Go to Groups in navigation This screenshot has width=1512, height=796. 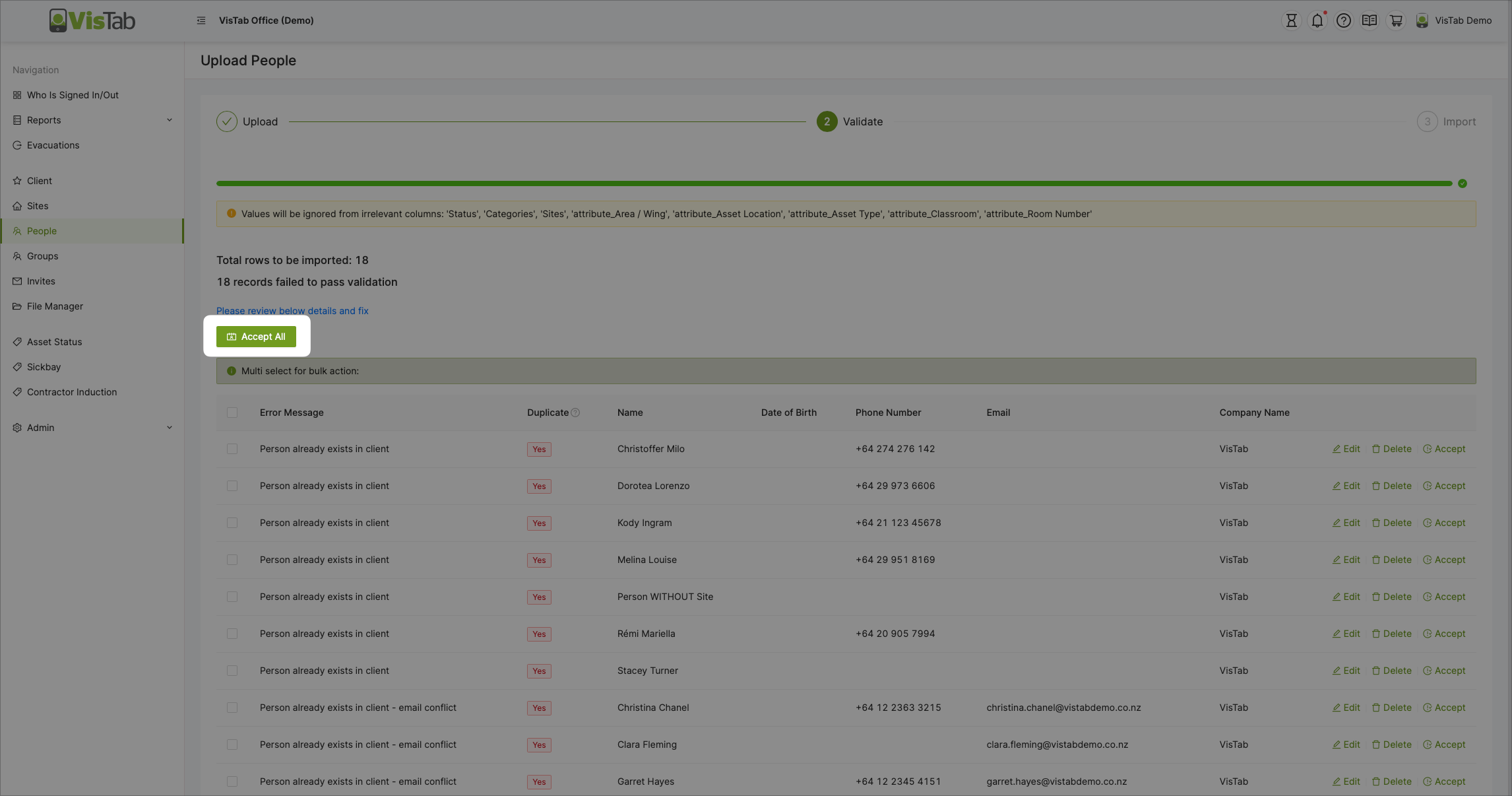pyautogui.click(x=43, y=256)
